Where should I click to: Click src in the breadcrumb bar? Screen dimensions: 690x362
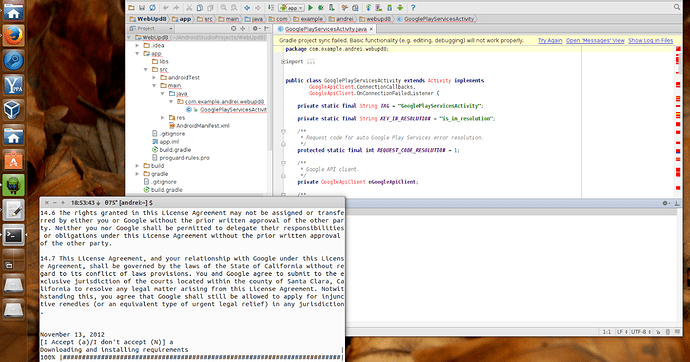tap(205, 19)
